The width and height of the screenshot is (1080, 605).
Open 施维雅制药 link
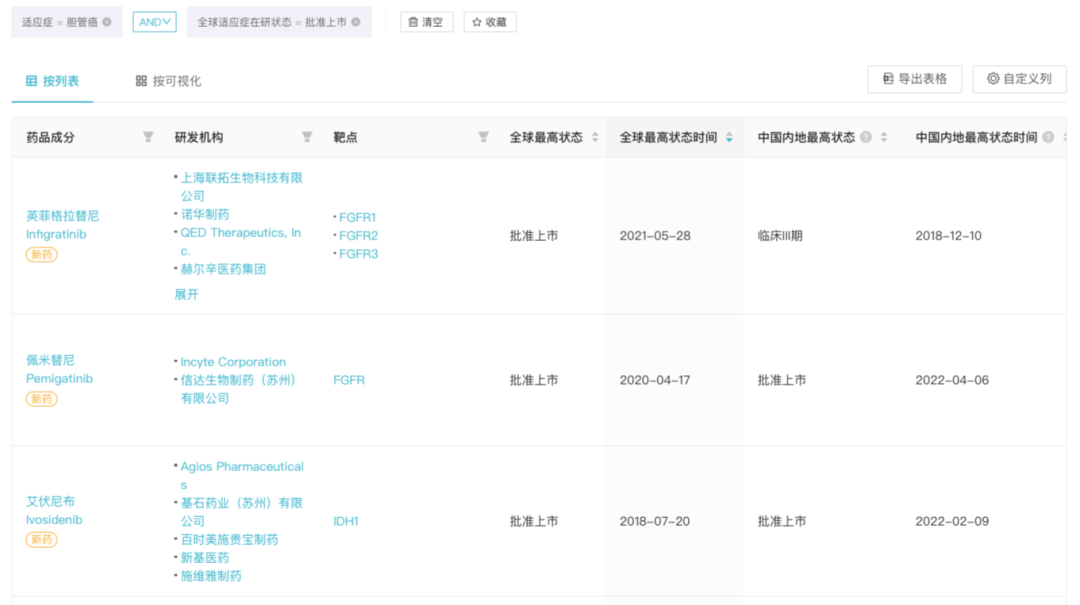[211, 576]
